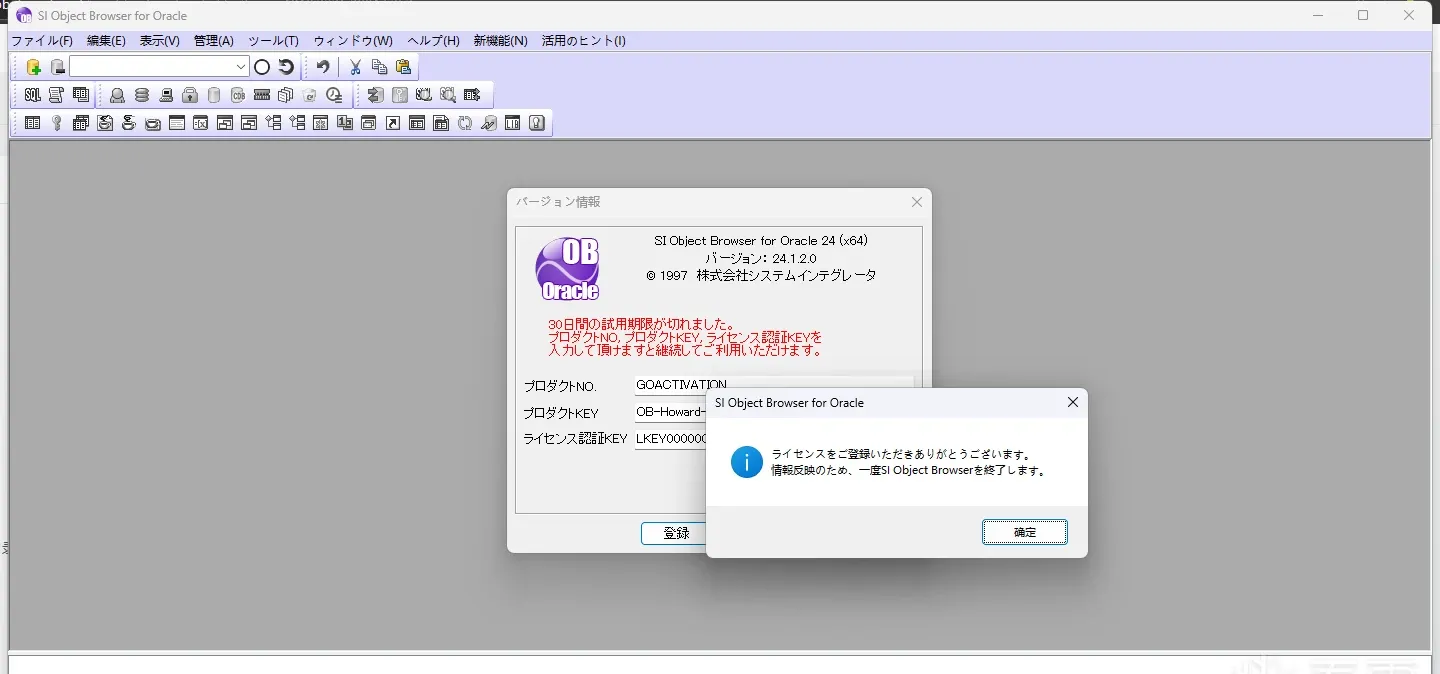
Task: Click the commit circle icon
Action: 262,67
